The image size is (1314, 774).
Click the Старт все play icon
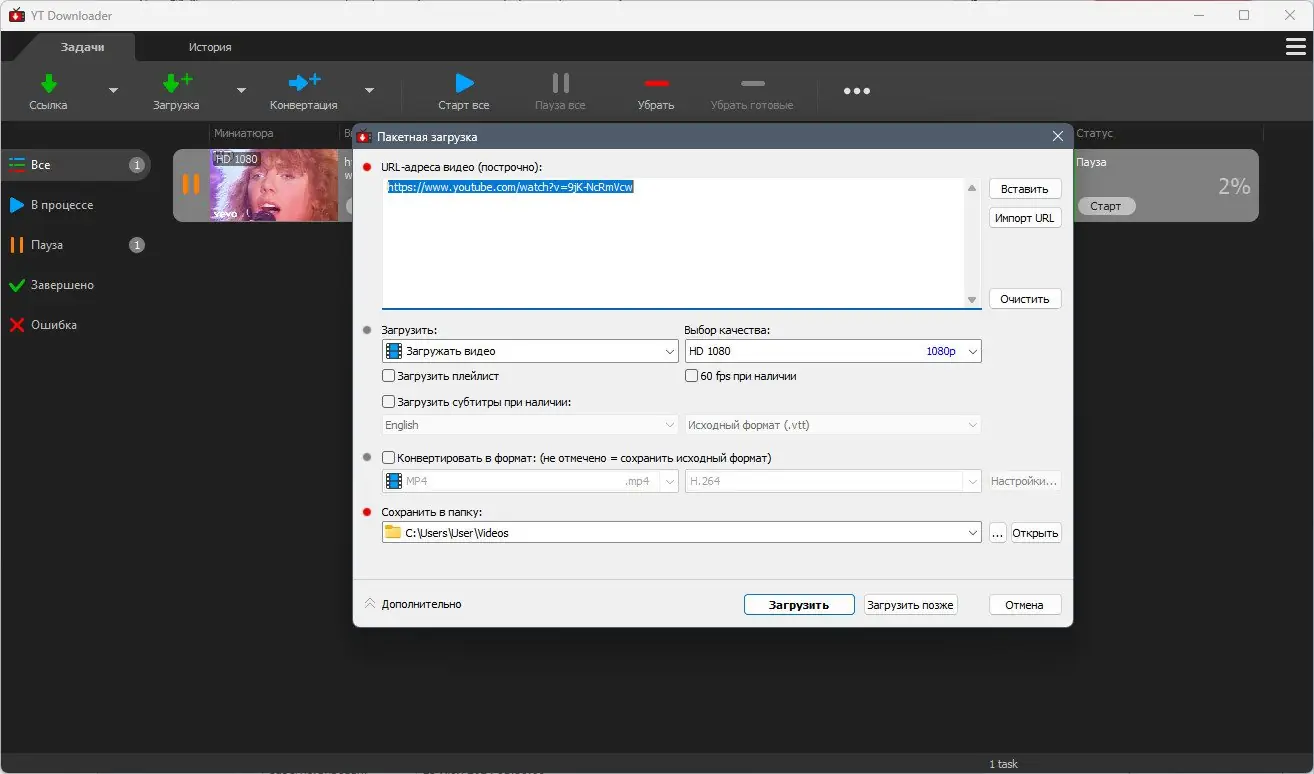tap(464, 83)
